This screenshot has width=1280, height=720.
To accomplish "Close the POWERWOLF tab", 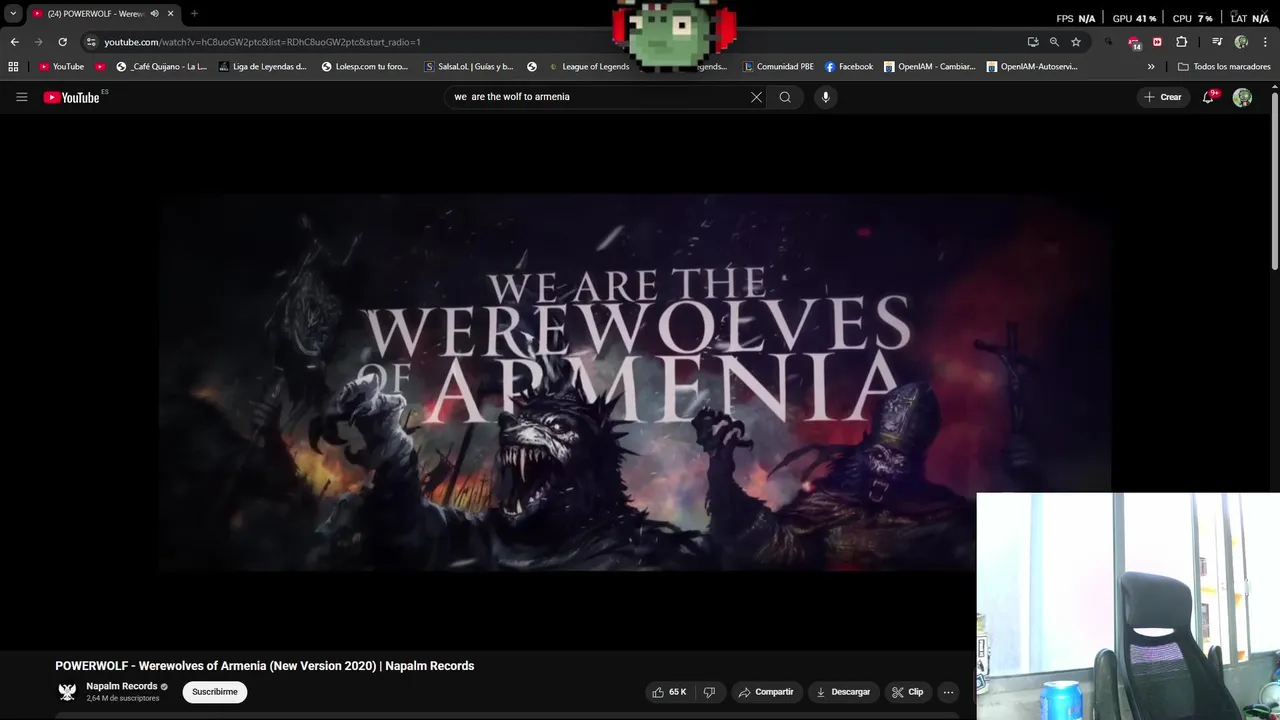I will click(171, 14).
